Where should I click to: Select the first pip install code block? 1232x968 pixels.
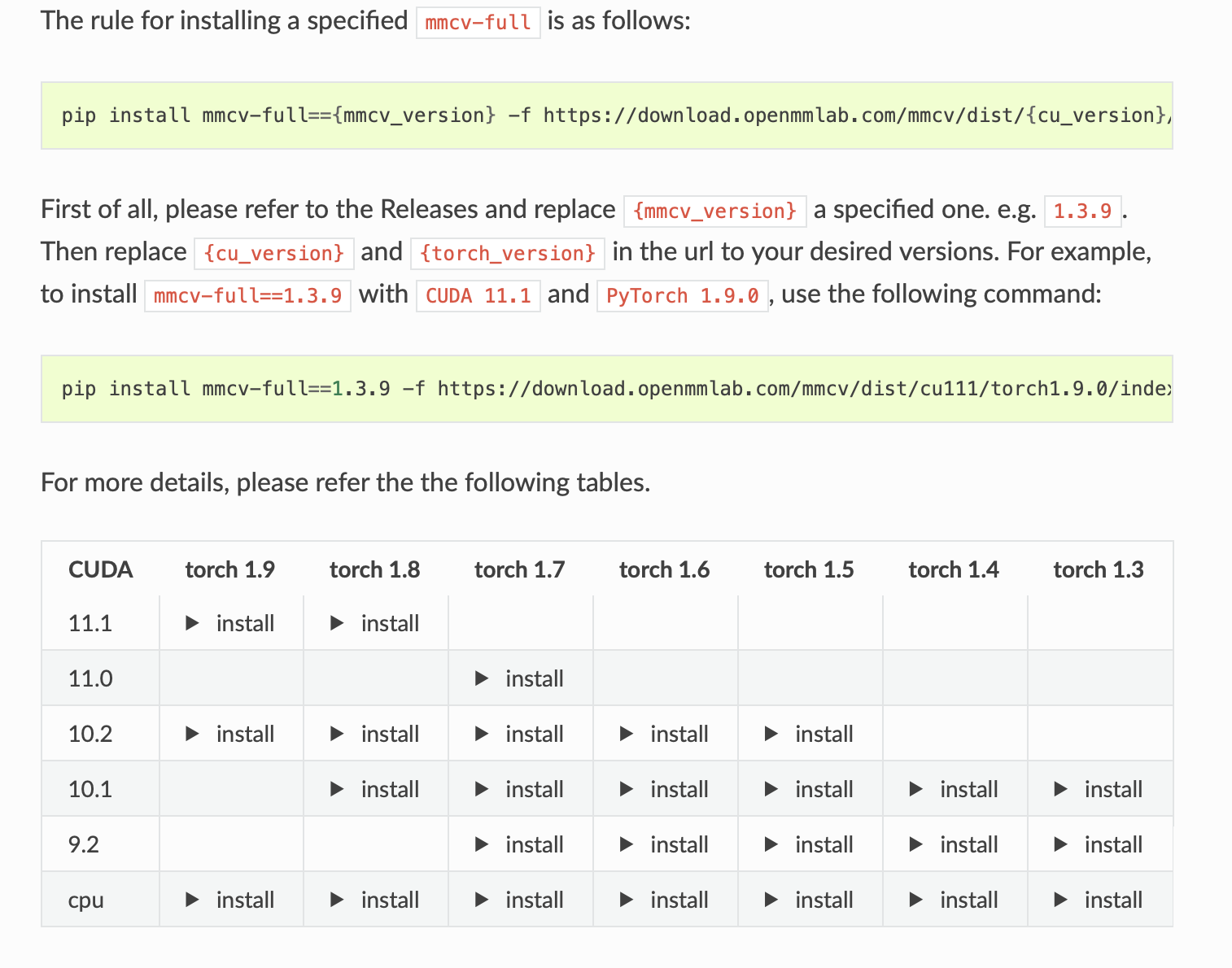(606, 115)
